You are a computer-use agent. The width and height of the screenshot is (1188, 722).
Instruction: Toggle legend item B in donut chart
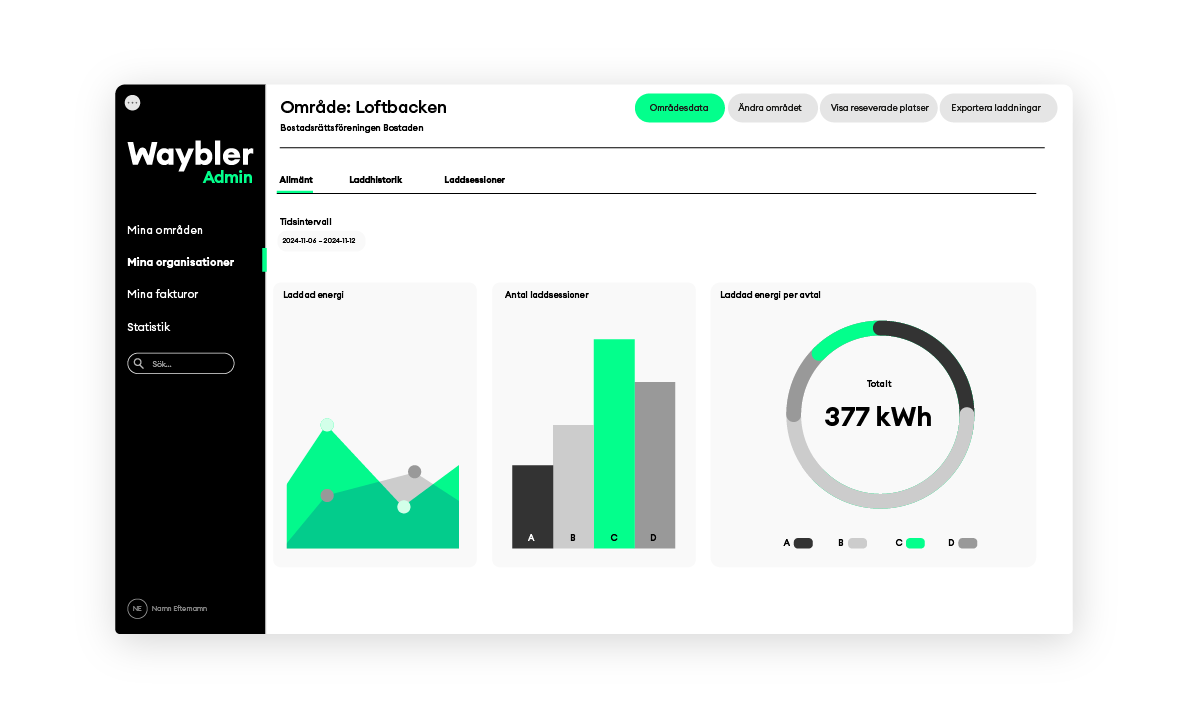(x=856, y=543)
